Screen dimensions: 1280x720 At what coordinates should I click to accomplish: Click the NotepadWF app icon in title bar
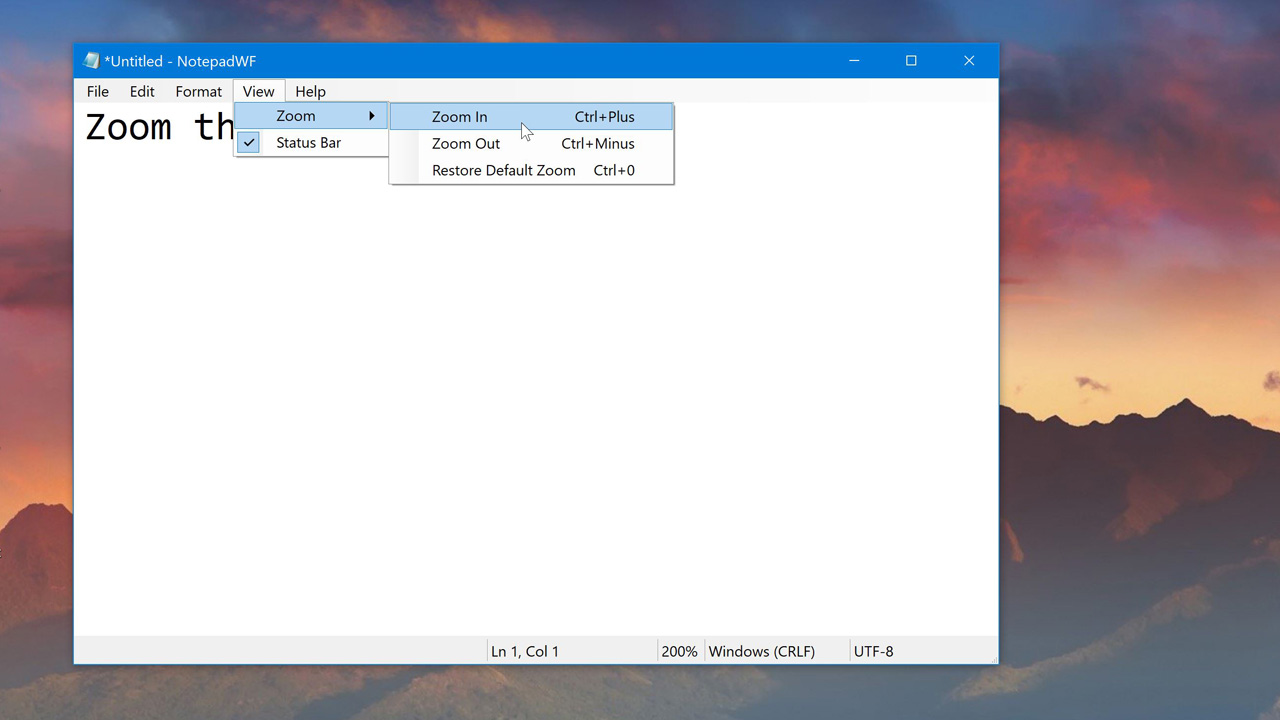[x=92, y=61]
